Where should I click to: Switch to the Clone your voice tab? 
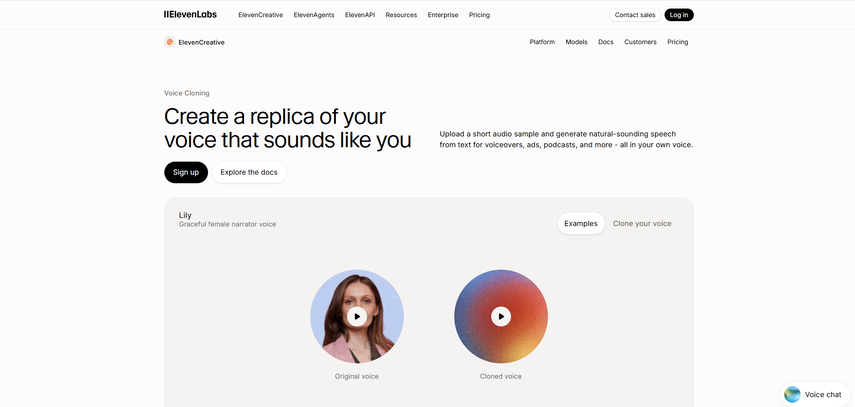pos(642,224)
